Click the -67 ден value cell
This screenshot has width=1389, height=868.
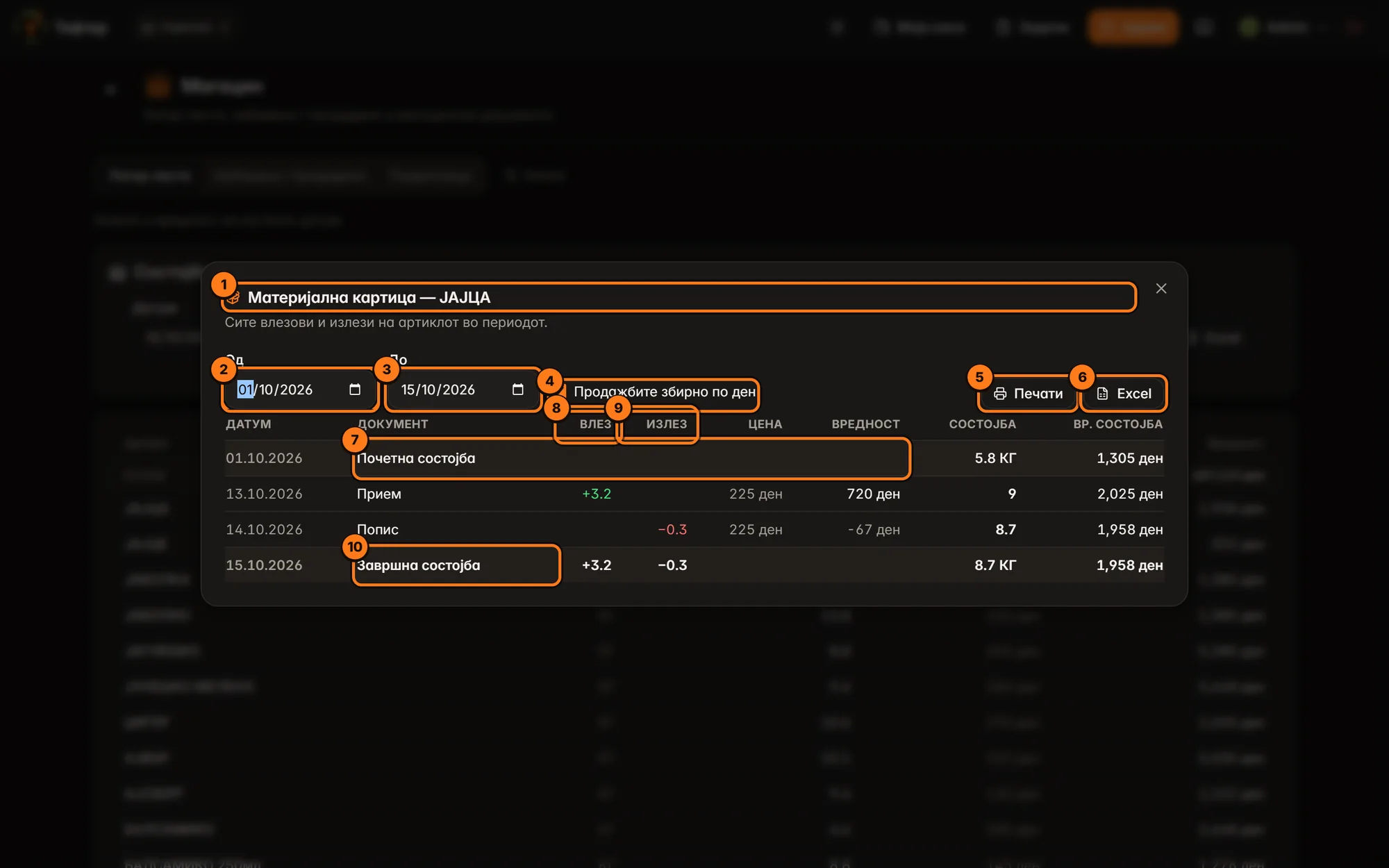coord(874,530)
